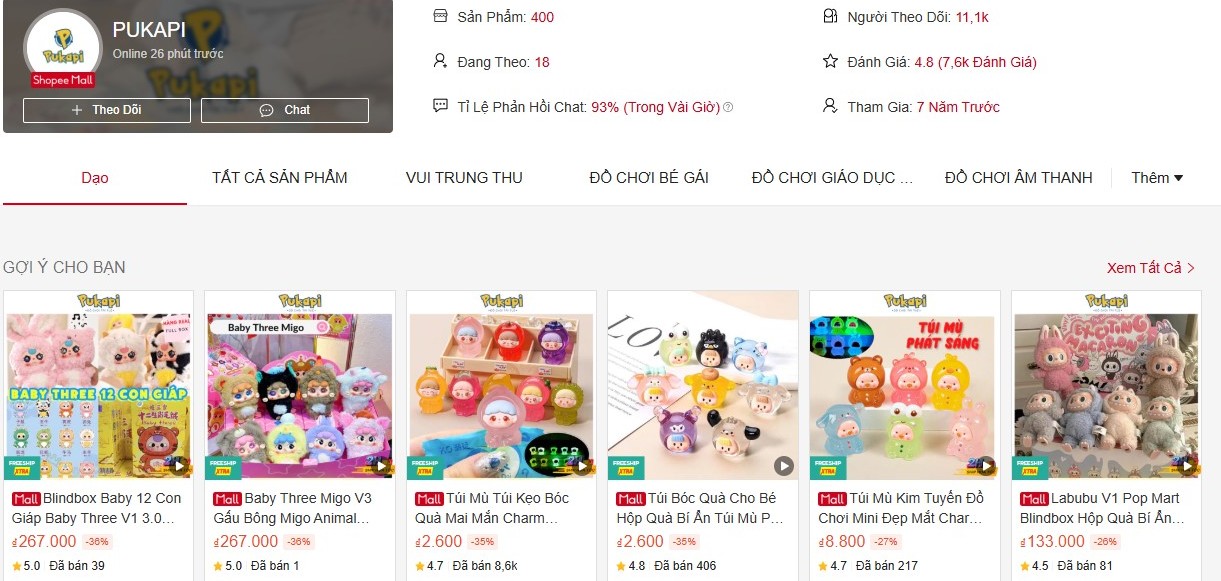Open Túi Mù Kim Tuyến product title
The image size is (1221, 581).
pos(902,508)
